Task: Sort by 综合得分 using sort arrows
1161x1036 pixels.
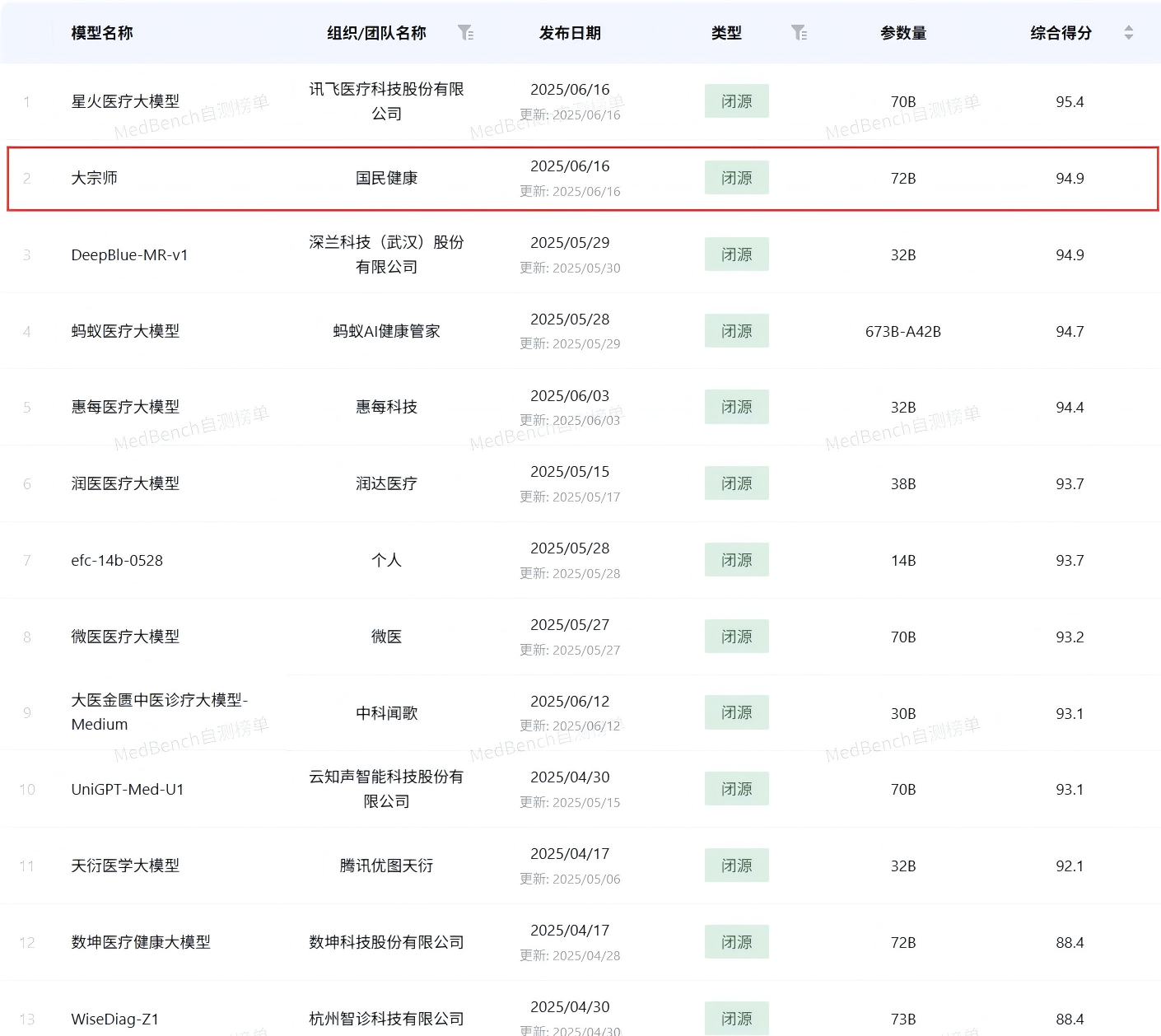Action: click(x=1129, y=33)
